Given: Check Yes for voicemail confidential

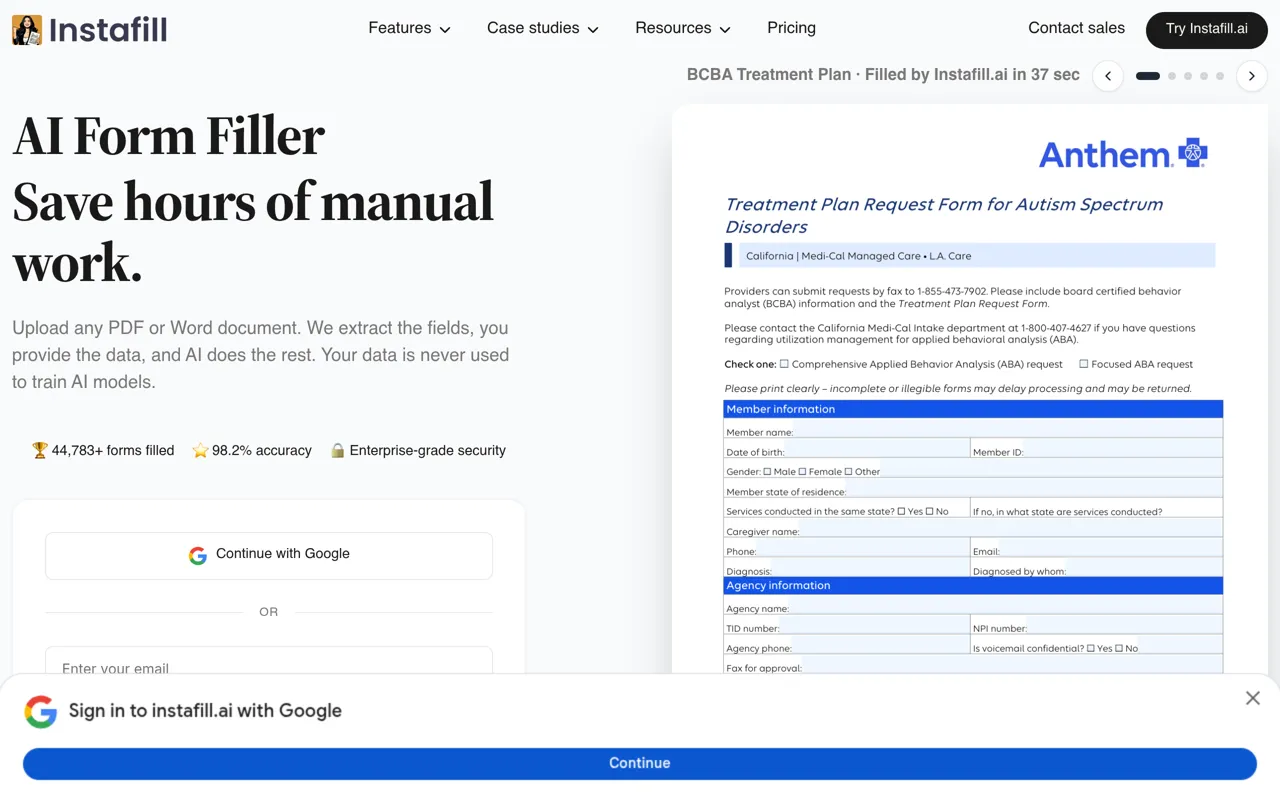Looking at the screenshot, I should [x=1091, y=648].
